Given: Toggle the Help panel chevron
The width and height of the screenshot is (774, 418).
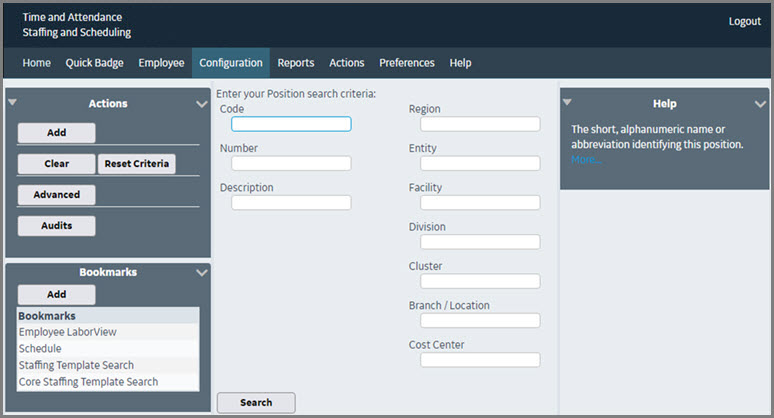Looking at the screenshot, I should (760, 103).
